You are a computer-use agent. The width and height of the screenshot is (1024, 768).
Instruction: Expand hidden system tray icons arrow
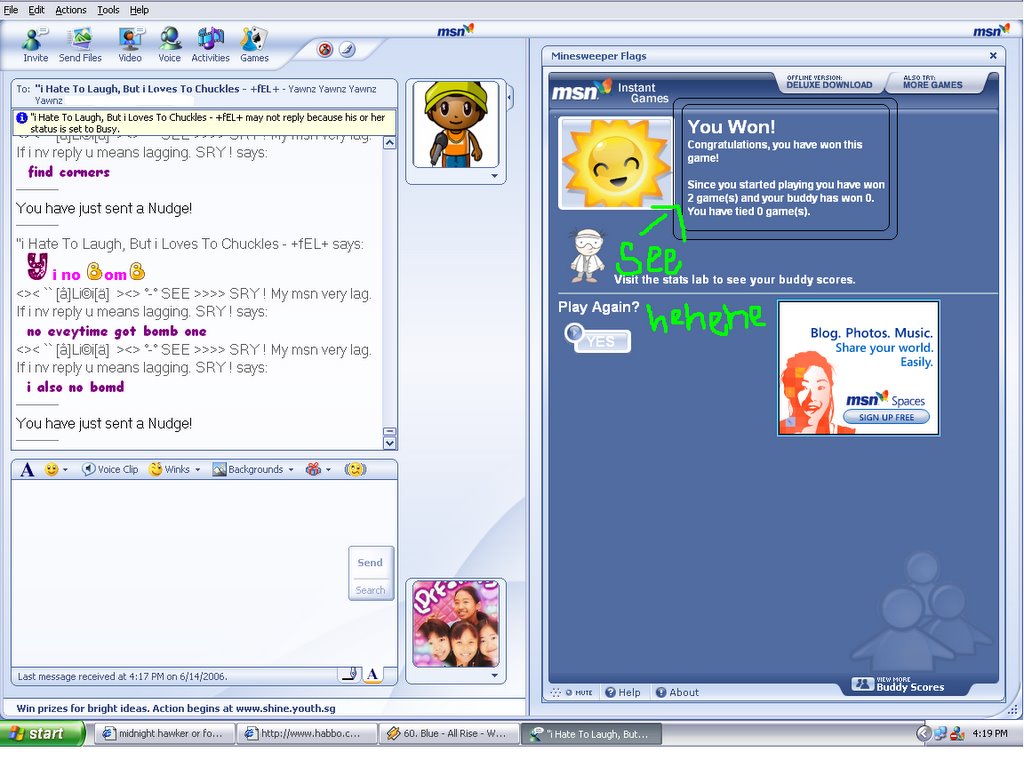pyautogui.click(x=923, y=733)
